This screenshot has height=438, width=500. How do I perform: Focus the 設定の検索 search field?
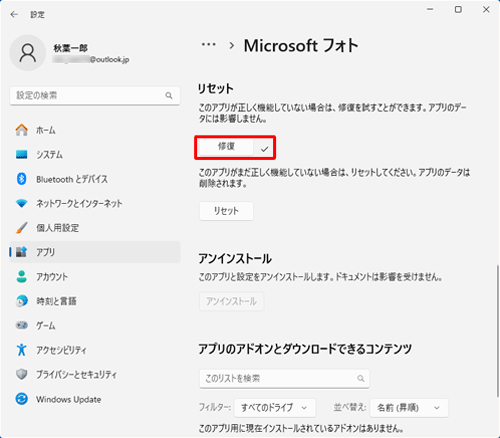tap(95, 96)
